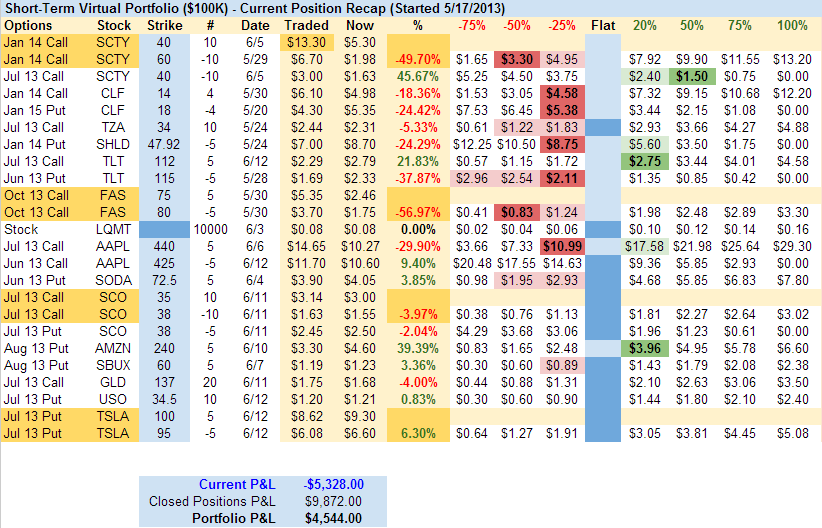This screenshot has height=528, width=822.
Task: Click the Traded column header
Action: pos(306,24)
